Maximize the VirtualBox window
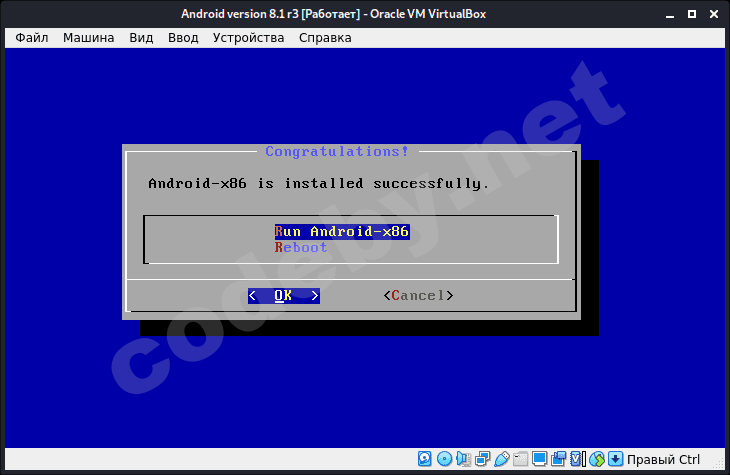This screenshot has height=475, width=730. [692, 14]
